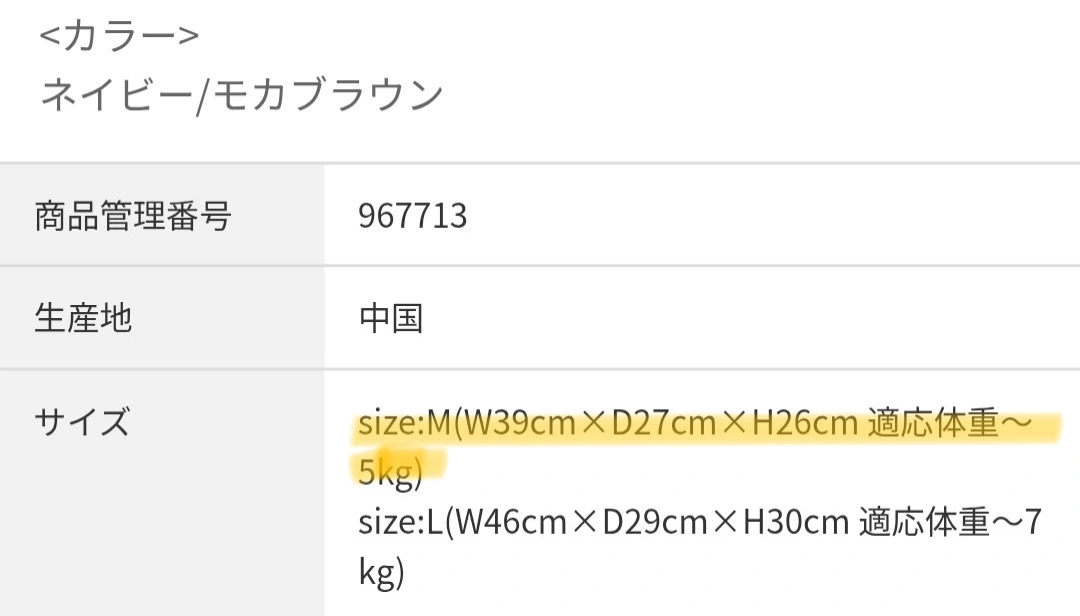The height and width of the screenshot is (616, 1080).
Task: Click the highlighted size:M label
Action: (405, 425)
